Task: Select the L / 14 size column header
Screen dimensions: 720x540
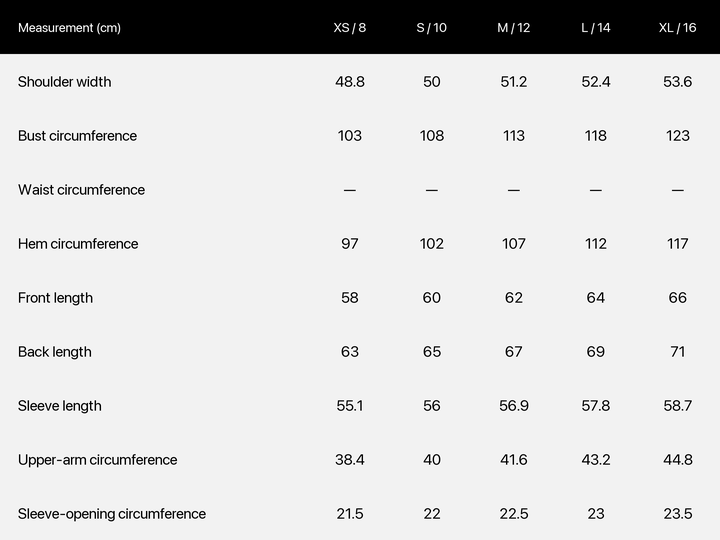Action: (596, 28)
